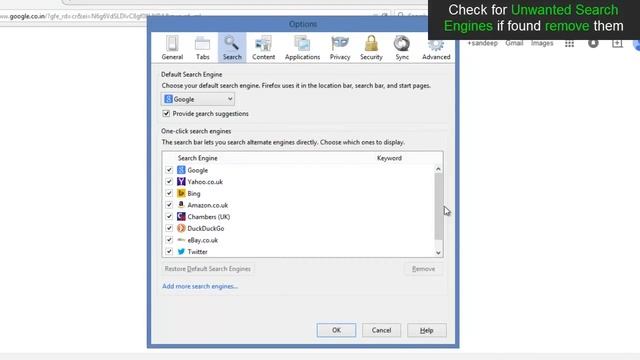The height and width of the screenshot is (360, 640).
Task: Click the engine list scrollbar thumb
Action: [438, 206]
